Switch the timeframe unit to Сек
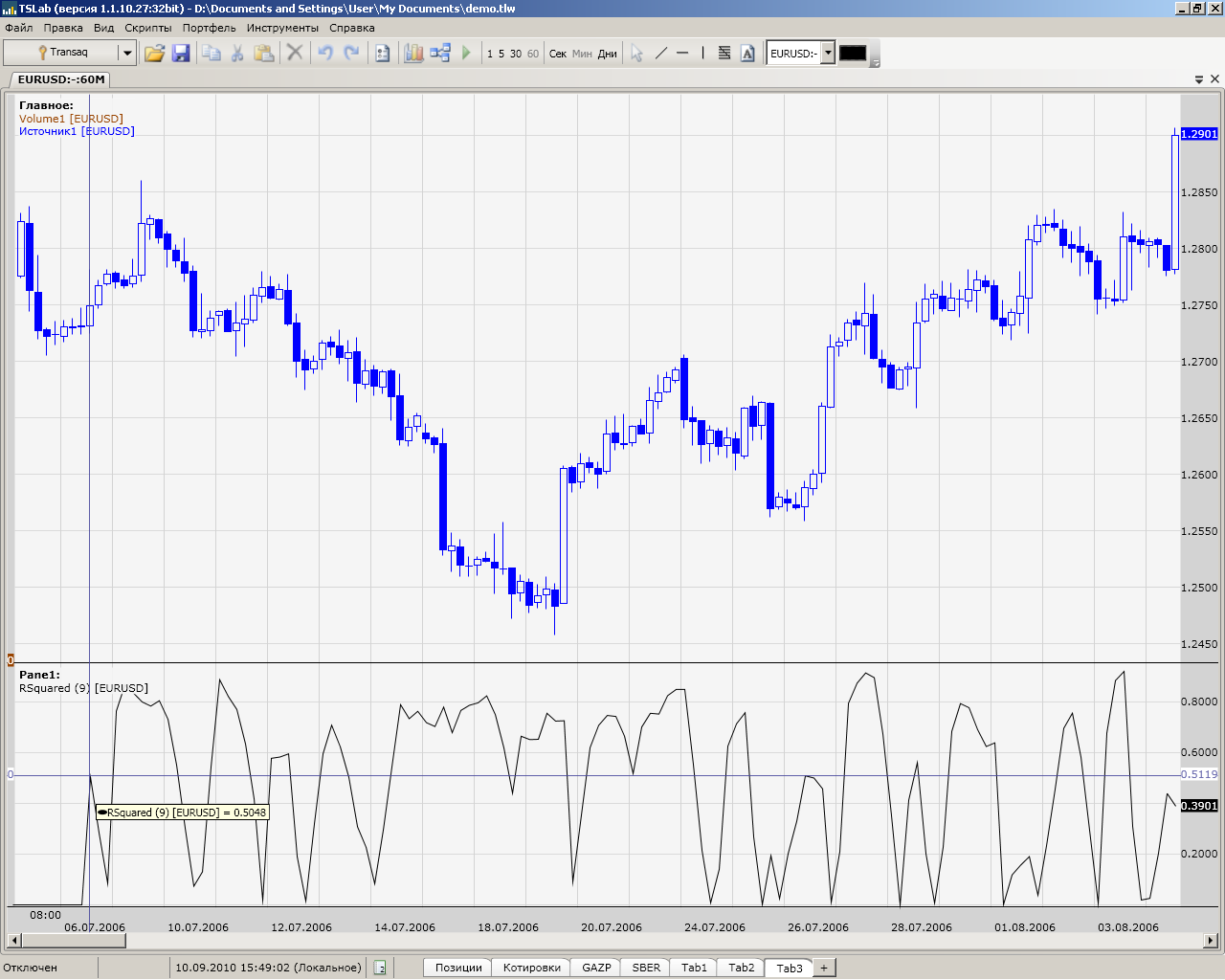 (558, 54)
